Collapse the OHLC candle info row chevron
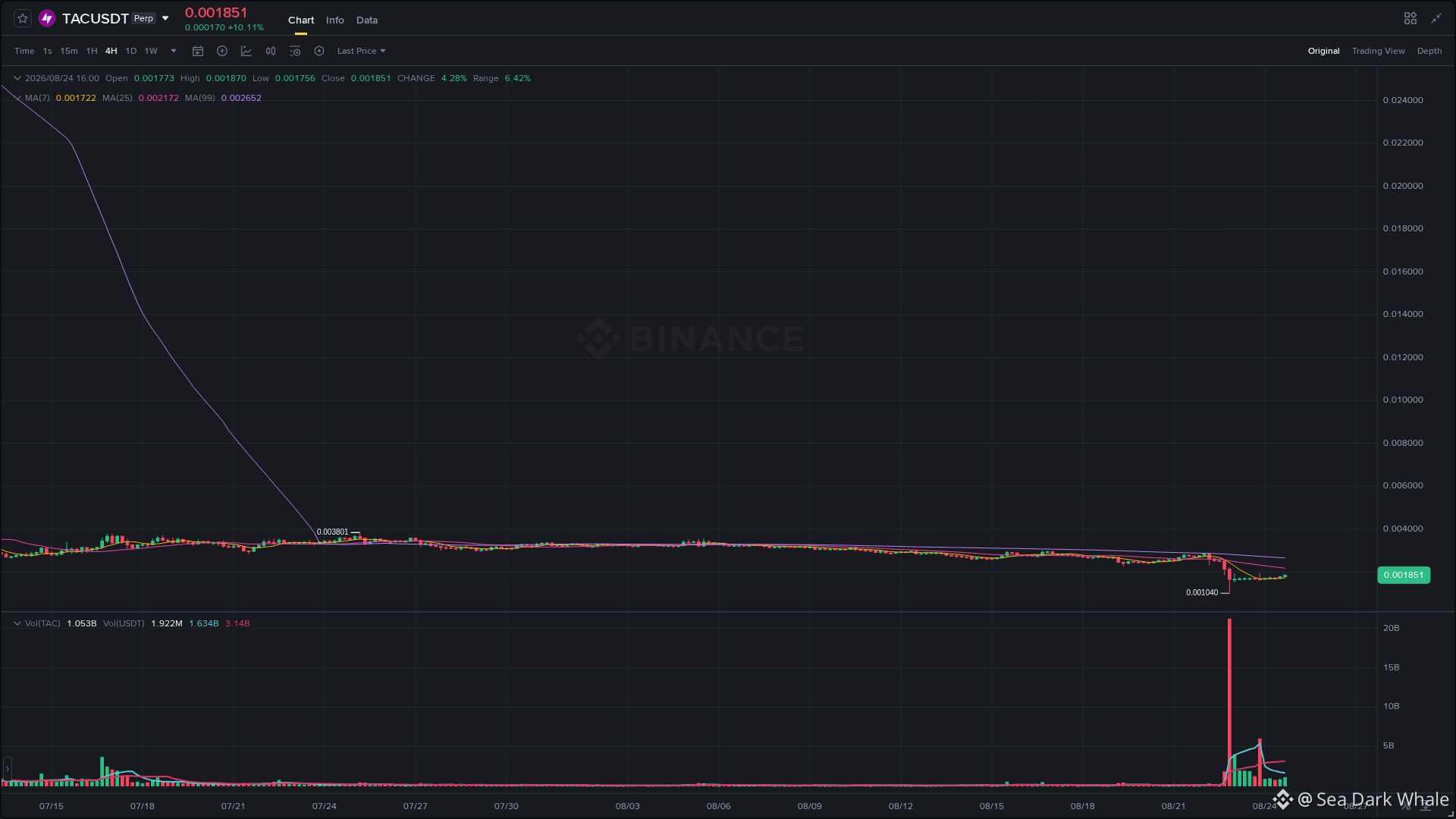 [17, 78]
